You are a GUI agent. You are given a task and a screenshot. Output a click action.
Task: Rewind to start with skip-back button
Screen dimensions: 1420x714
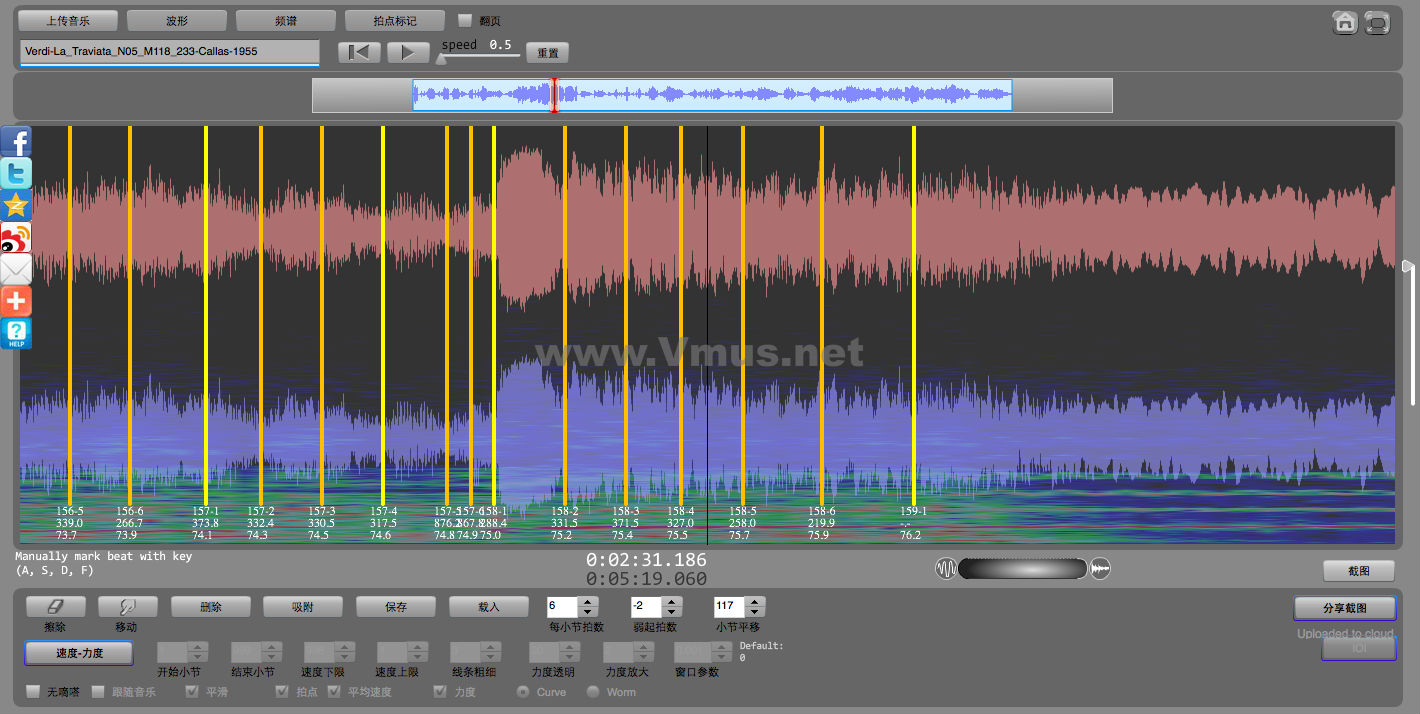359,53
